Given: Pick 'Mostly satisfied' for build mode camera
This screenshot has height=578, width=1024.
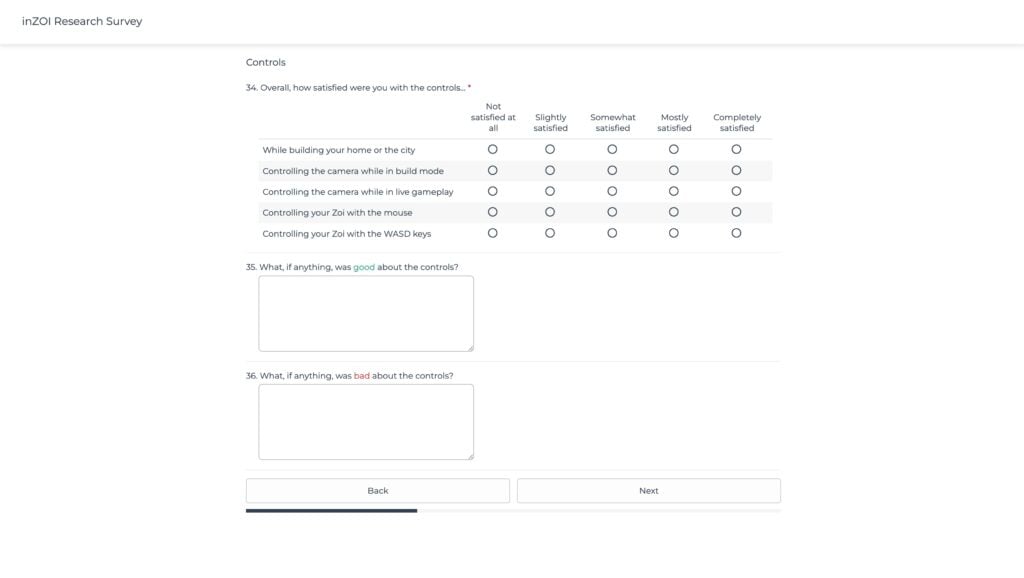Looking at the screenshot, I should (x=674, y=170).
